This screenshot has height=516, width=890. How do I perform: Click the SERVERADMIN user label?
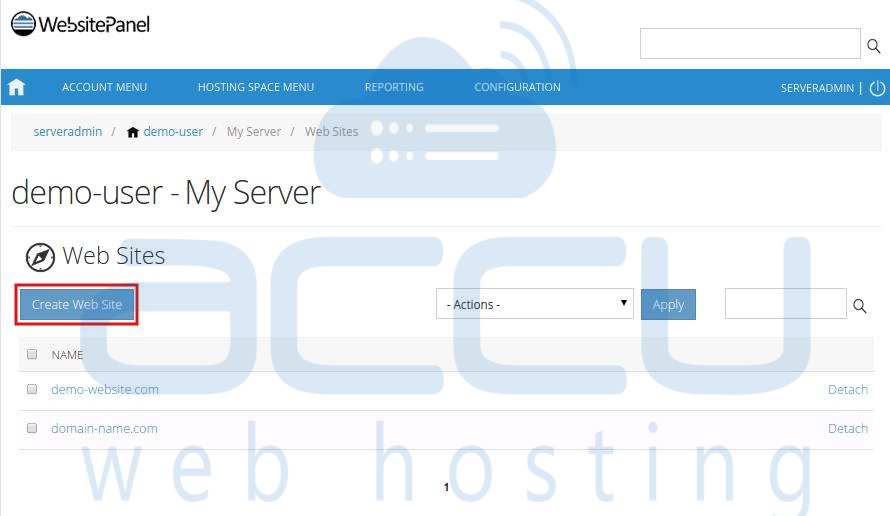(x=817, y=88)
